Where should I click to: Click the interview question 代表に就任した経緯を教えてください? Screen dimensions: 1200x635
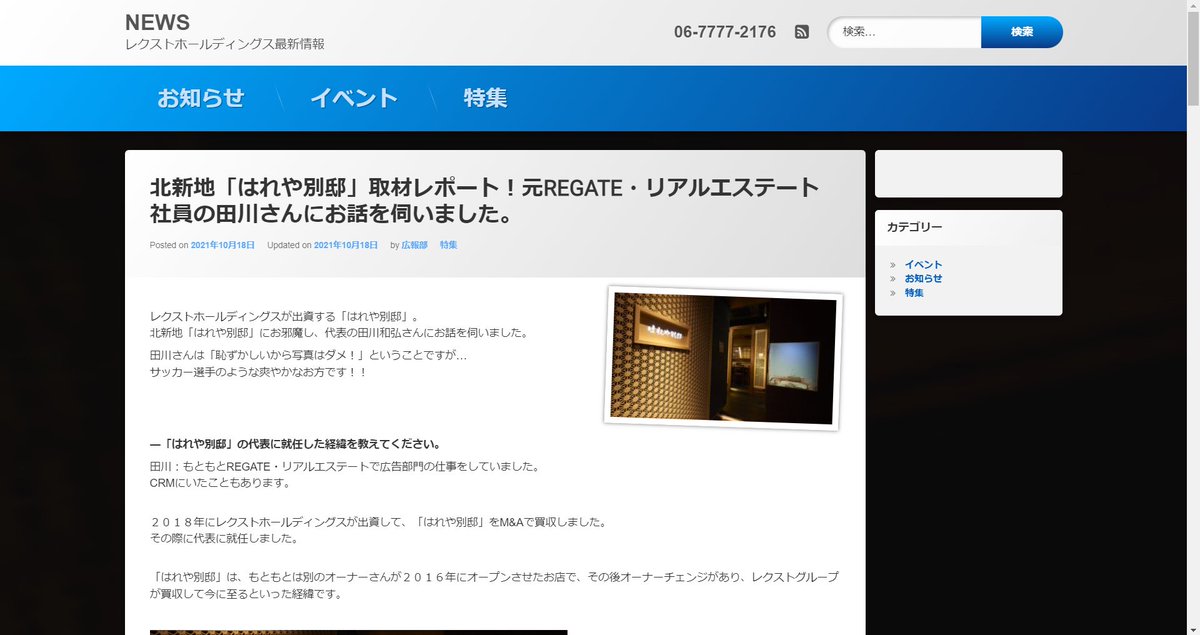coord(295,444)
